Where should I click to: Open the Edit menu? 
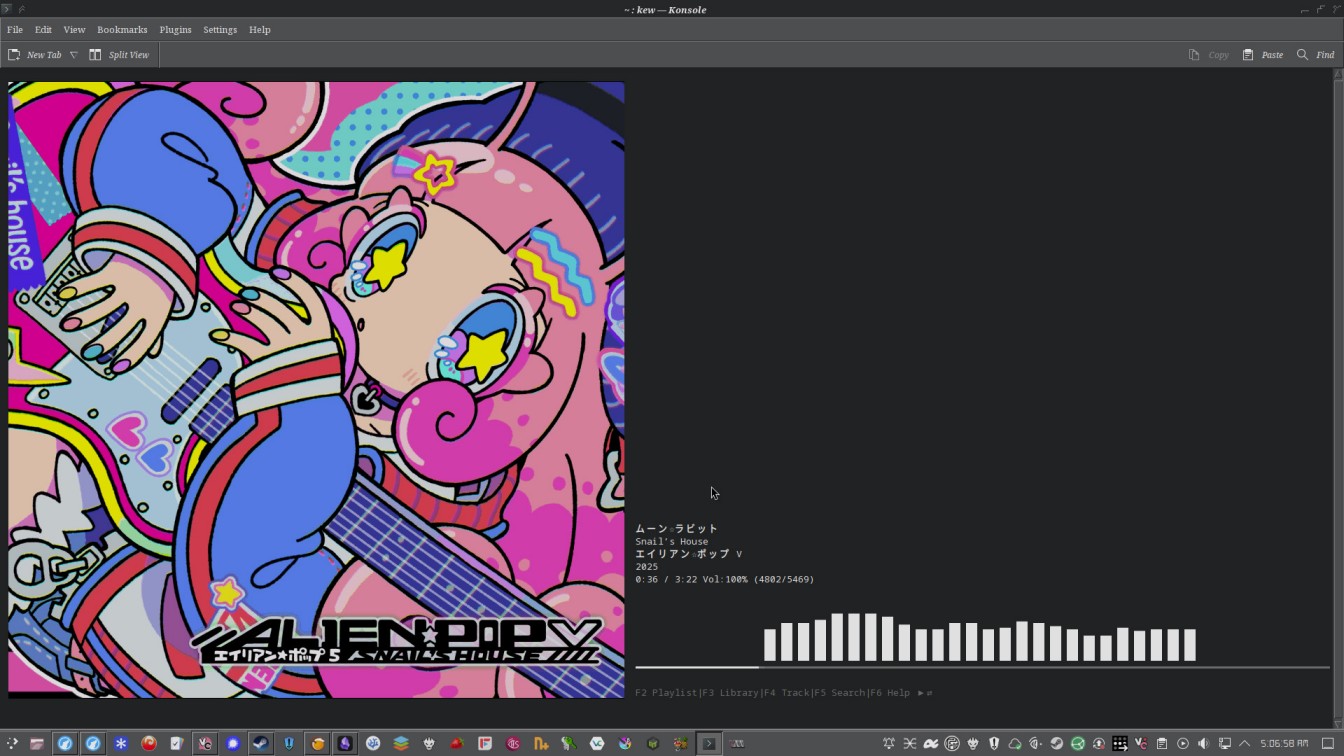[43, 30]
